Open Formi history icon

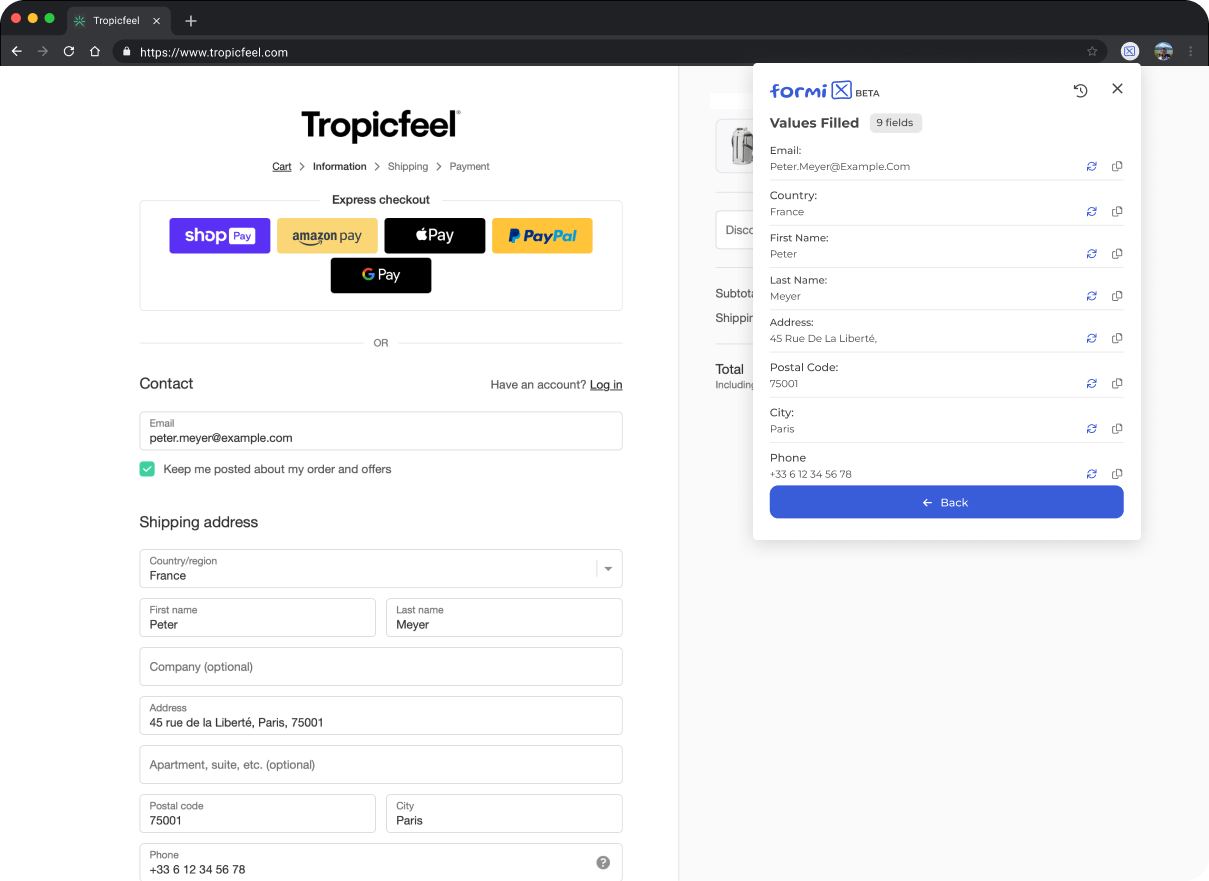point(1080,90)
